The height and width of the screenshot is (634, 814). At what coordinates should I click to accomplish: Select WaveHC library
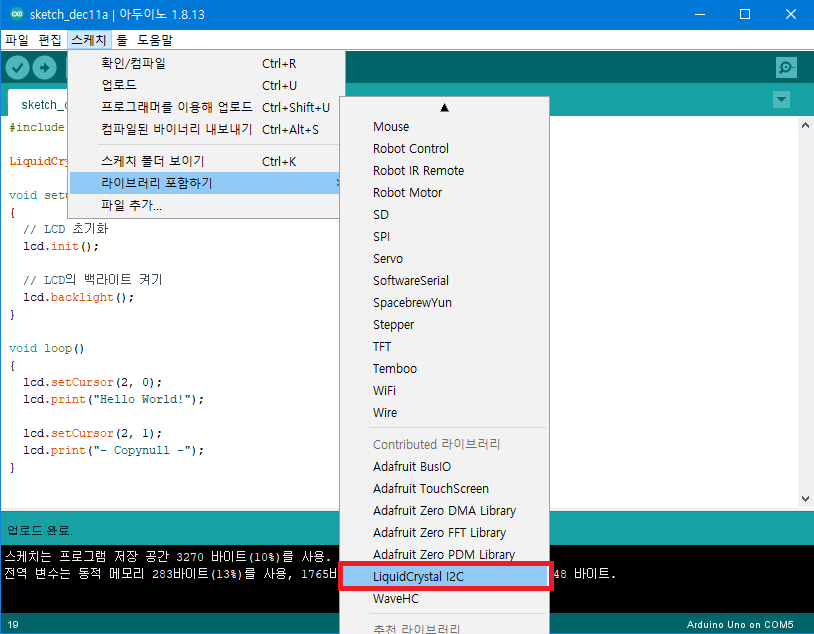coord(444,599)
